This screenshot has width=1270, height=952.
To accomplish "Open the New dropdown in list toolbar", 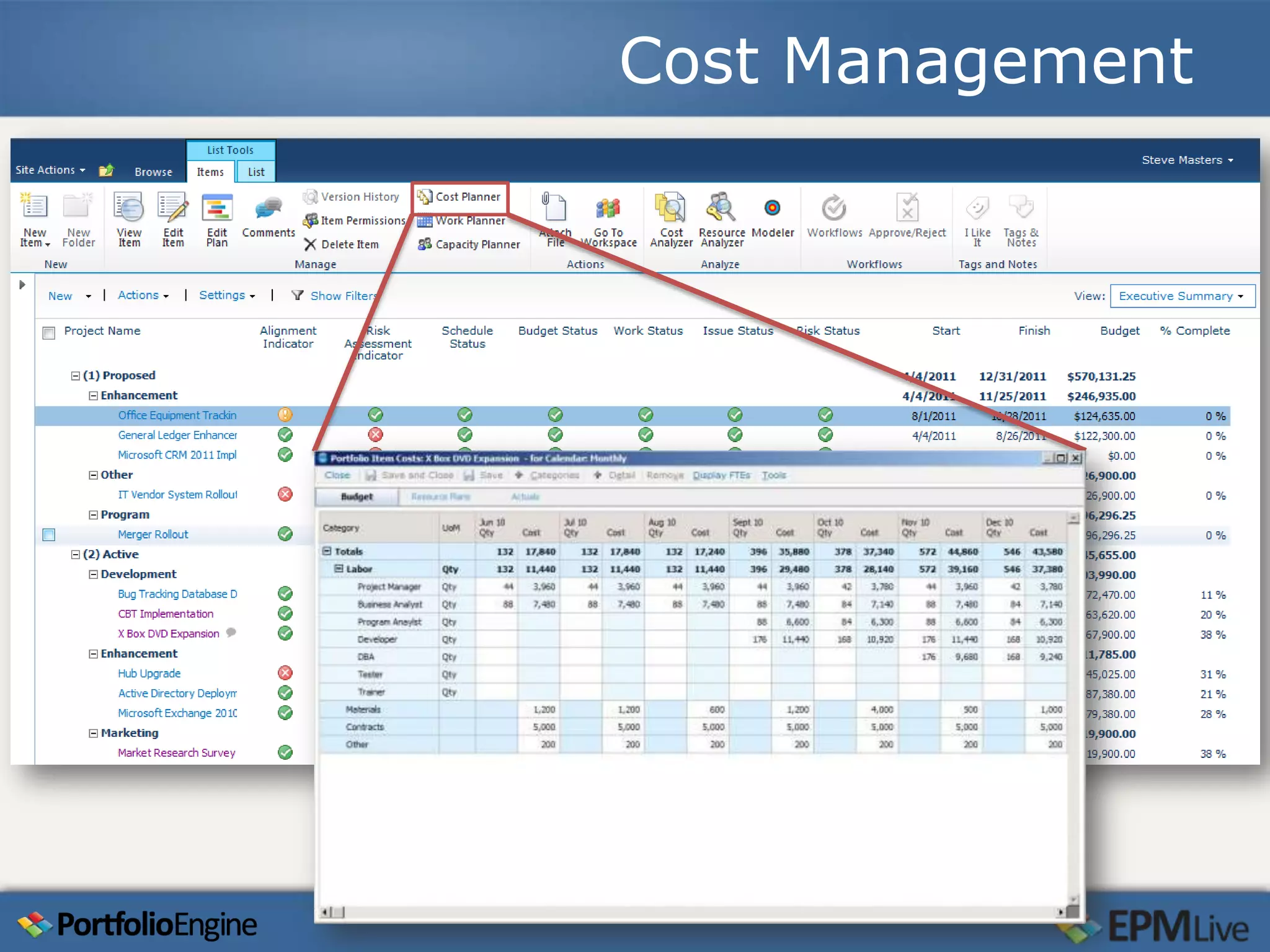I will pyautogui.click(x=69, y=296).
